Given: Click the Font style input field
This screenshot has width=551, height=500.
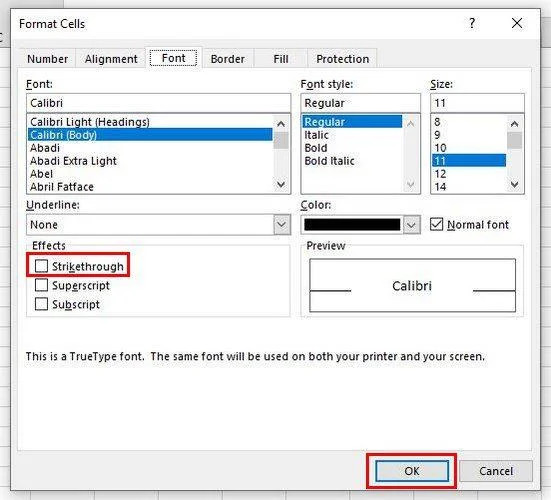Looking at the screenshot, I should pyautogui.click(x=361, y=103).
